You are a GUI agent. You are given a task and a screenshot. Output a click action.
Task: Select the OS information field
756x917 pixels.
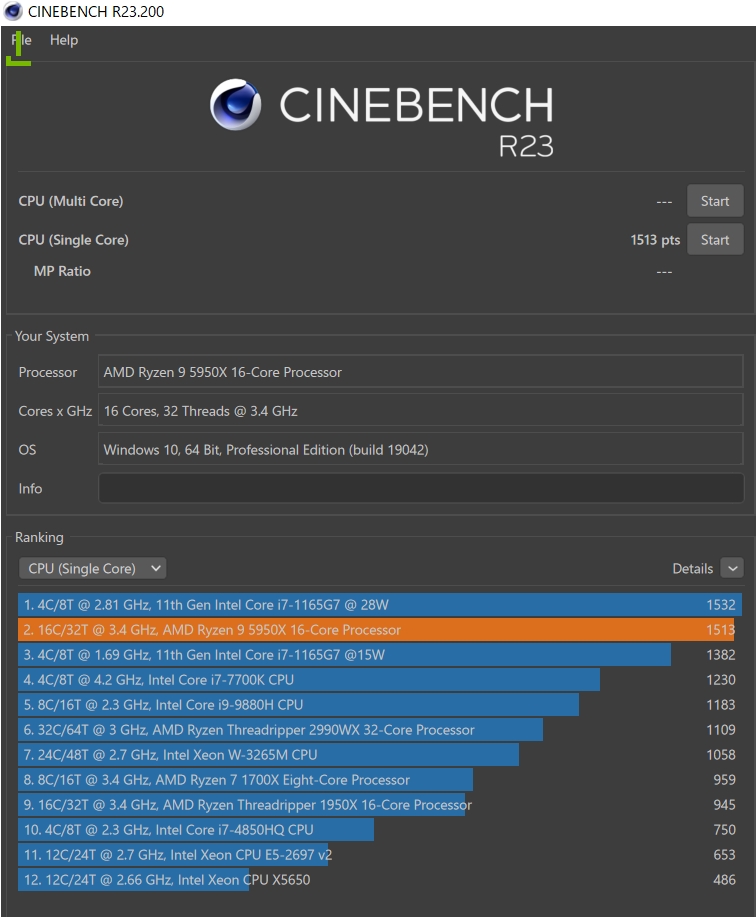[x=420, y=449]
